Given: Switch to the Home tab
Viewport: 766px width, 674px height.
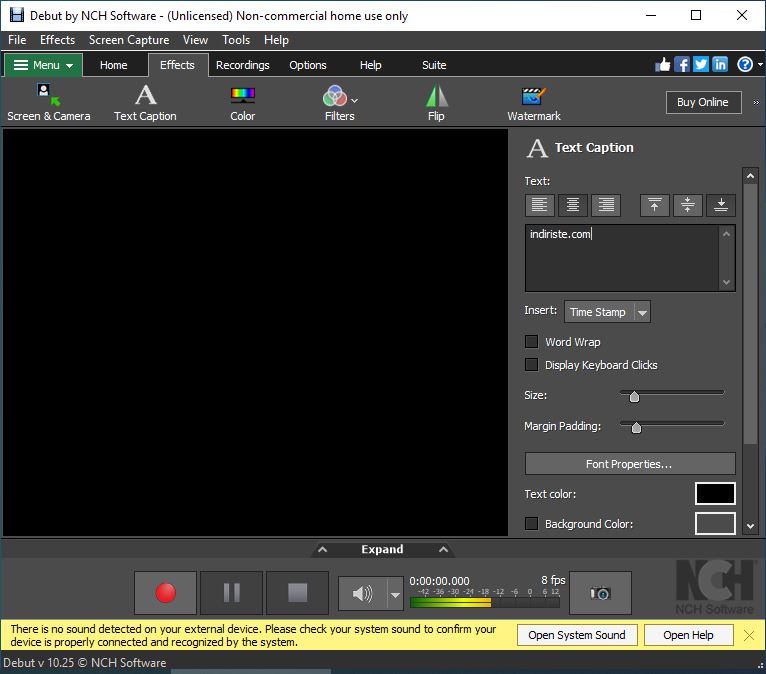Looking at the screenshot, I should [x=114, y=65].
